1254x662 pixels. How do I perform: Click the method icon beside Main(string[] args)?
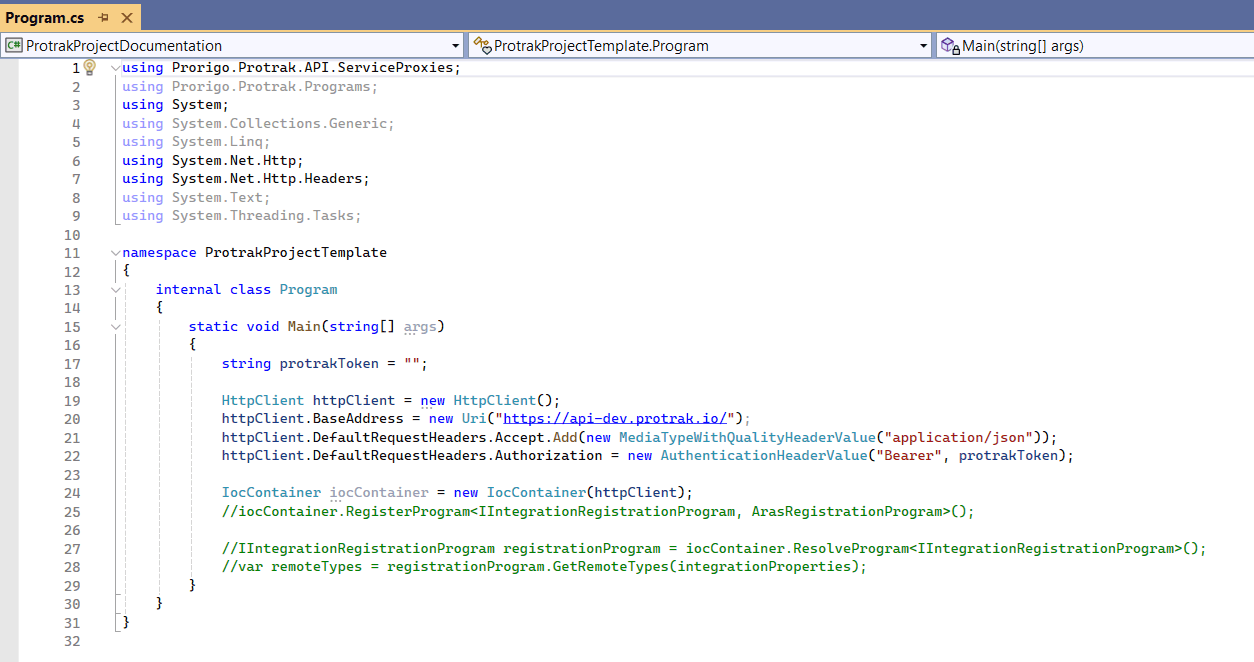(x=950, y=46)
